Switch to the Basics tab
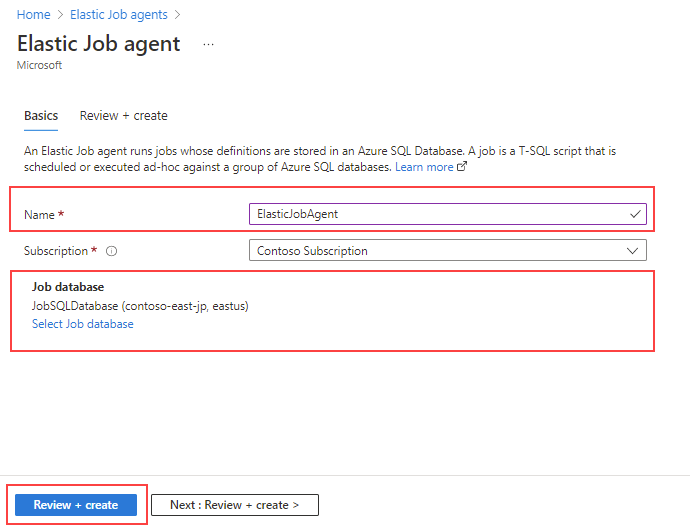691x531 pixels. (x=41, y=116)
